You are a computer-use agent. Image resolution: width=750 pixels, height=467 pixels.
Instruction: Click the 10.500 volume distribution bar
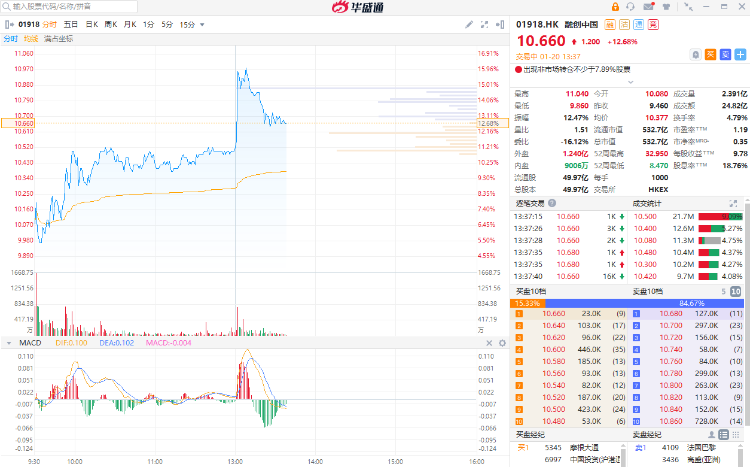tap(720, 216)
